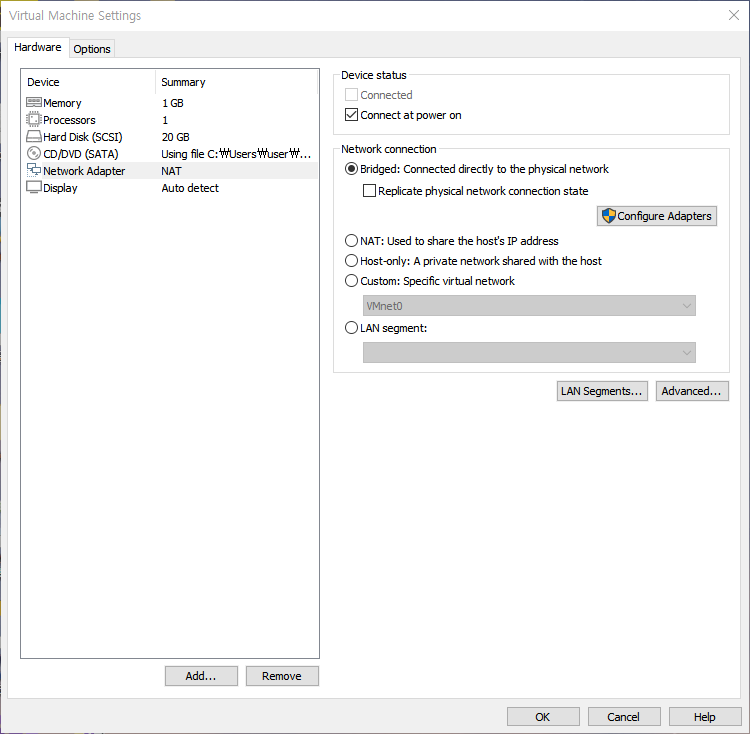Open Help for VM settings
Viewport: 750px width, 734px height.
click(x=705, y=717)
